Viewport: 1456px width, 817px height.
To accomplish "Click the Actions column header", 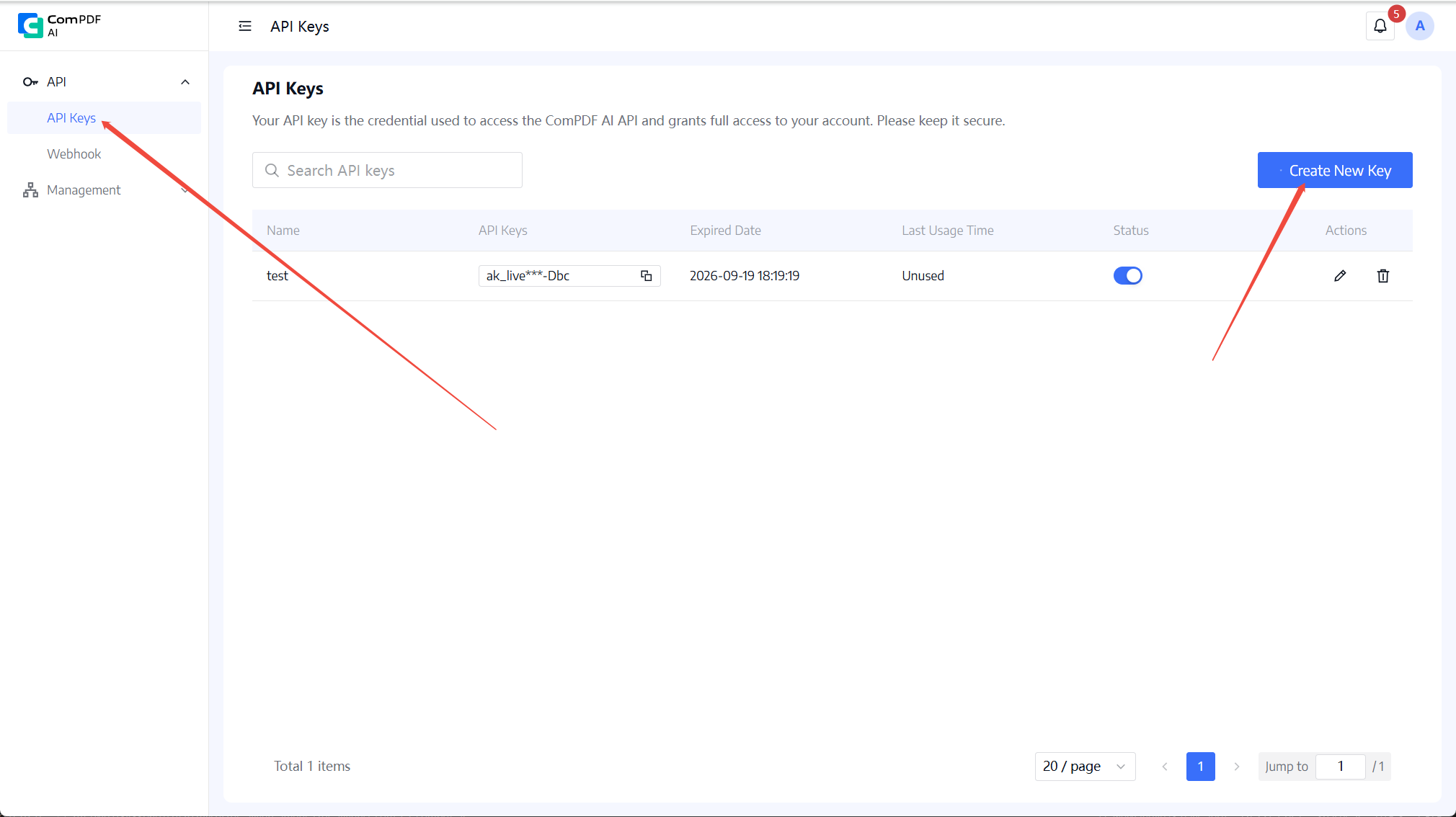I will point(1346,231).
